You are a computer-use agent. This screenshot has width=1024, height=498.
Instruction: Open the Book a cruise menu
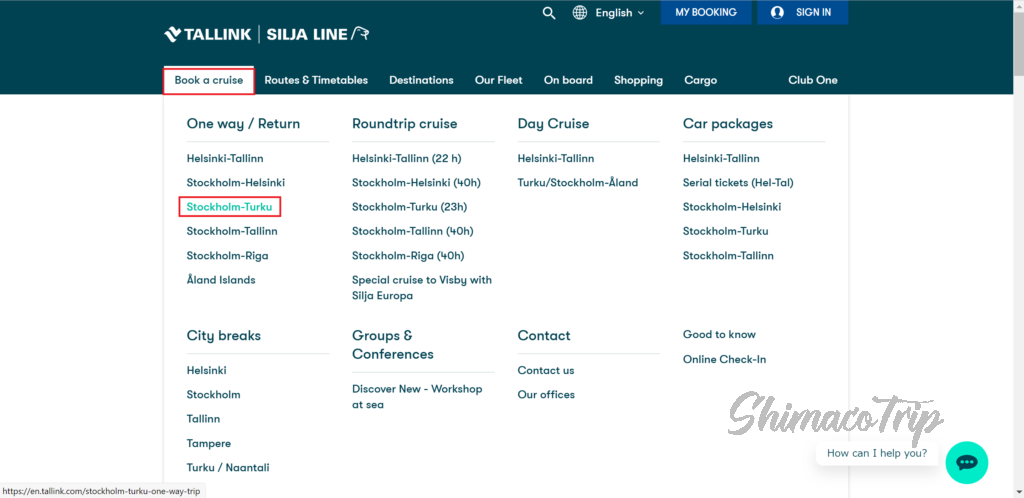[x=209, y=80]
